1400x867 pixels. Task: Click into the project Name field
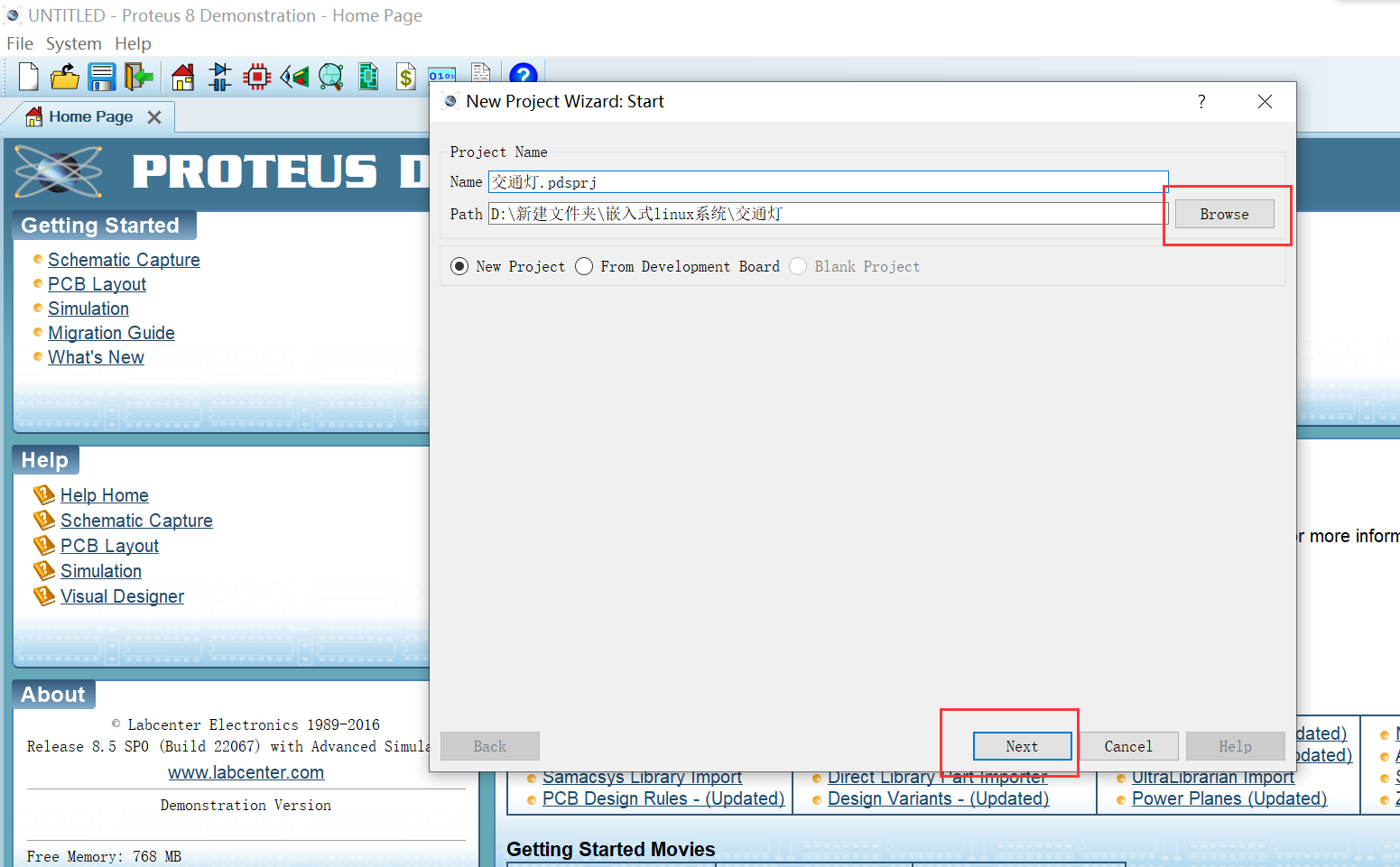828,181
